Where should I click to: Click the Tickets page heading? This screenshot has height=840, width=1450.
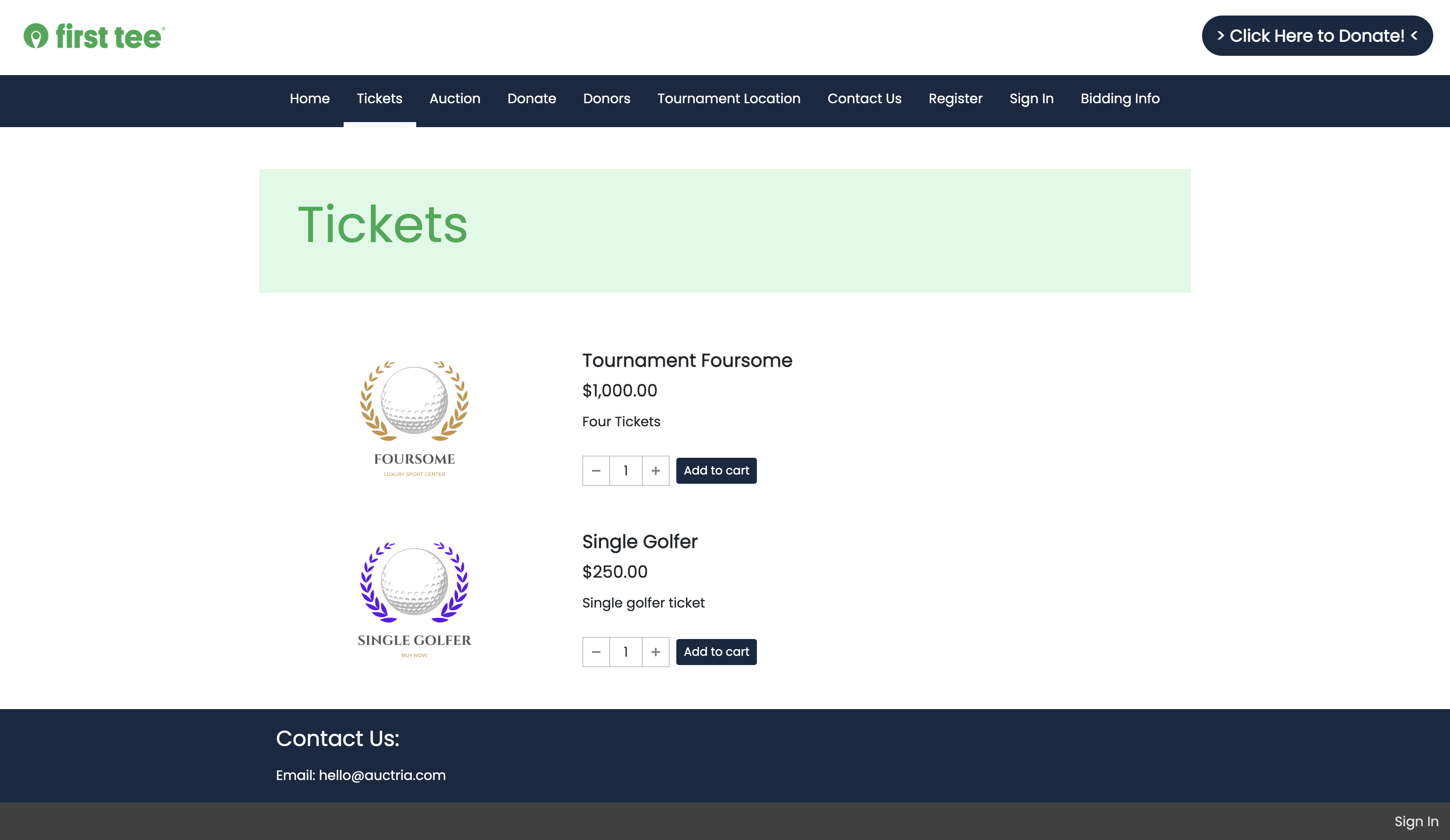point(383,224)
